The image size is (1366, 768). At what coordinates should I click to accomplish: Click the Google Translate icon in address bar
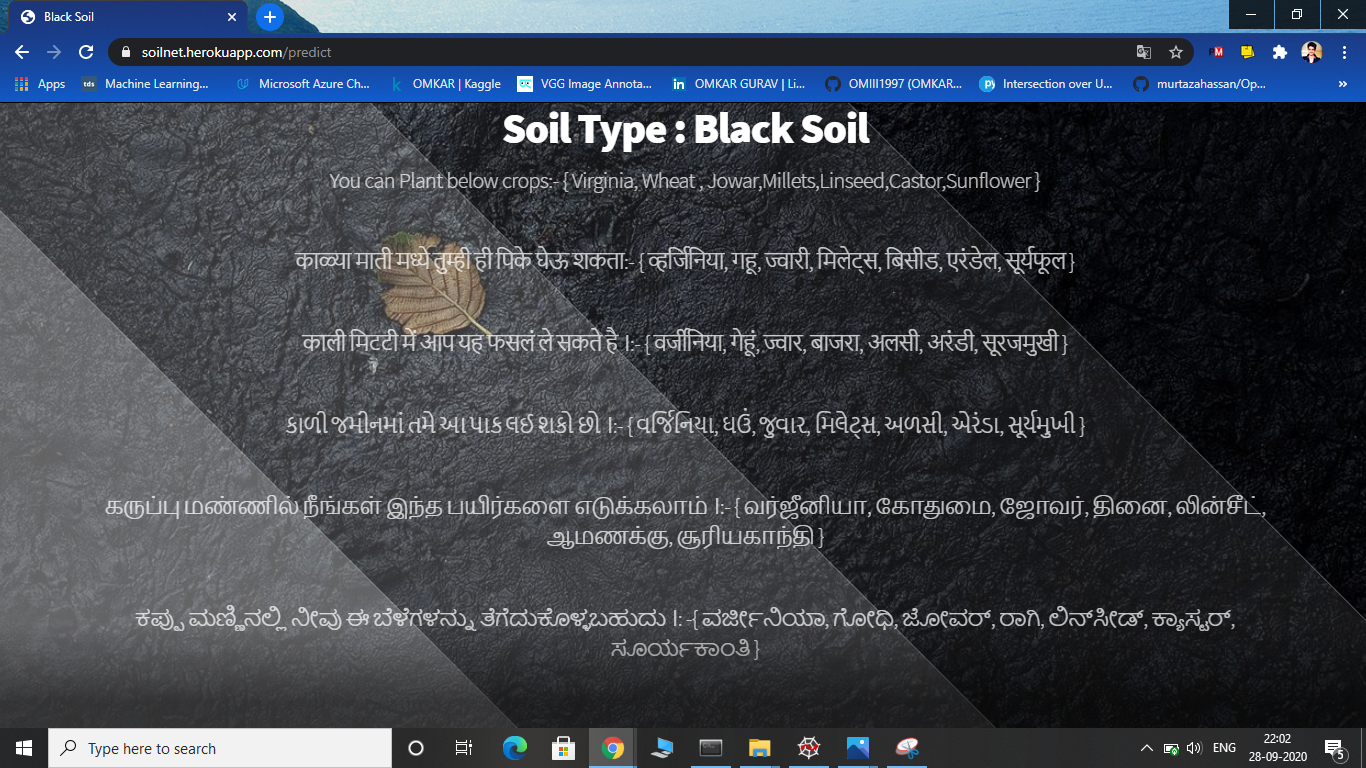[1144, 52]
